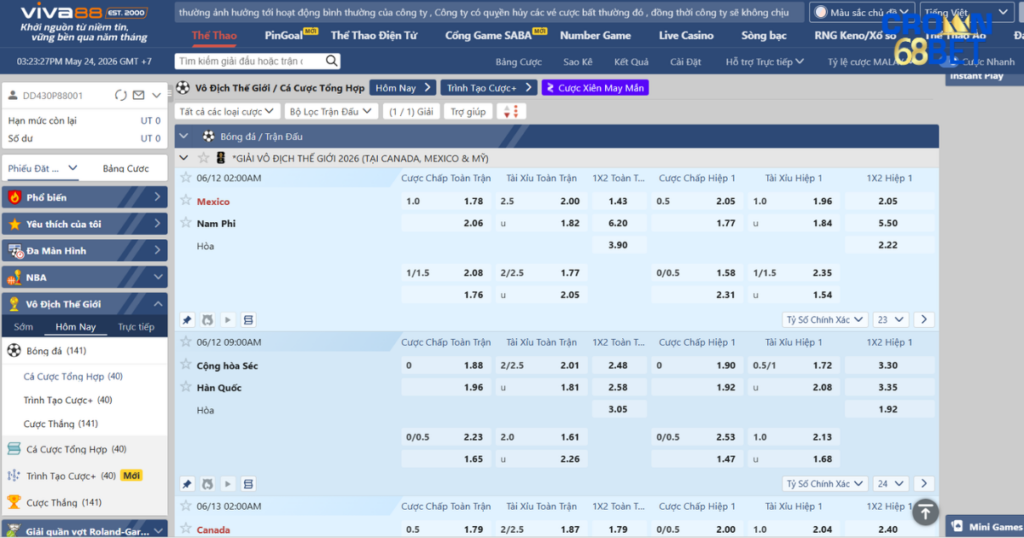Image resolution: width=1024 pixels, height=538 pixels.
Task: Click next arrow beside the 23 dropdown
Action: click(923, 320)
